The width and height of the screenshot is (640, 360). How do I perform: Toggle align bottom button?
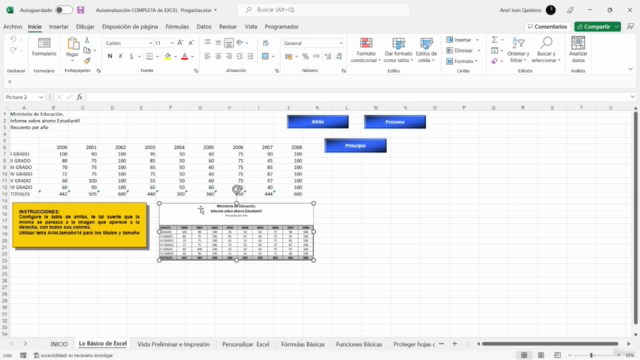point(229,42)
